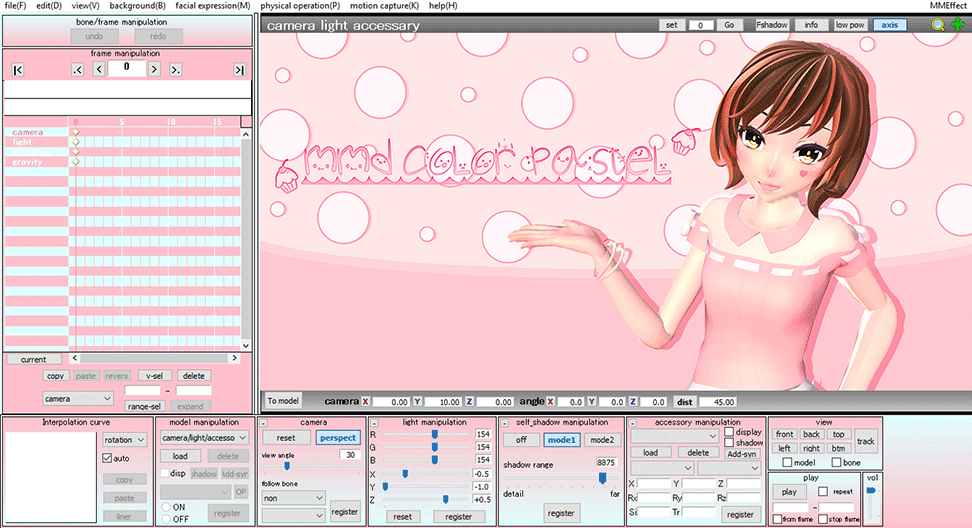The height and width of the screenshot is (528, 972).
Task: Collapse the self_shadow manipulation panel
Action: pos(504,423)
